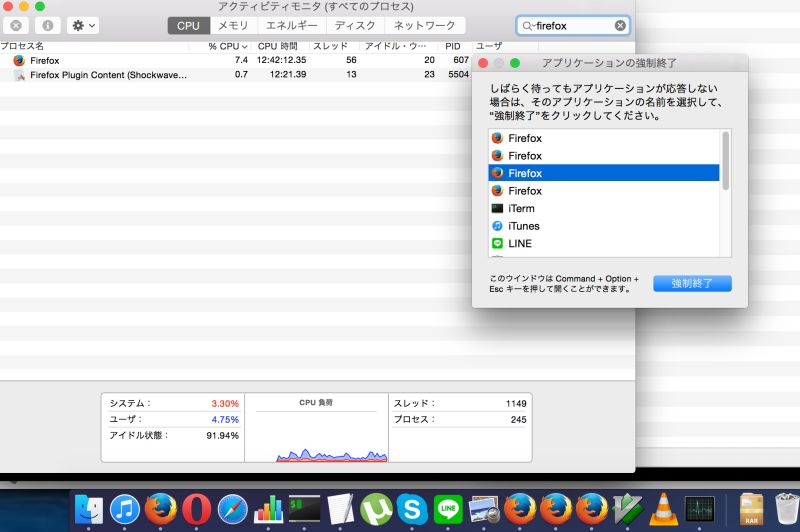Open iTerm terminal icon in Dock

[x=305, y=509]
